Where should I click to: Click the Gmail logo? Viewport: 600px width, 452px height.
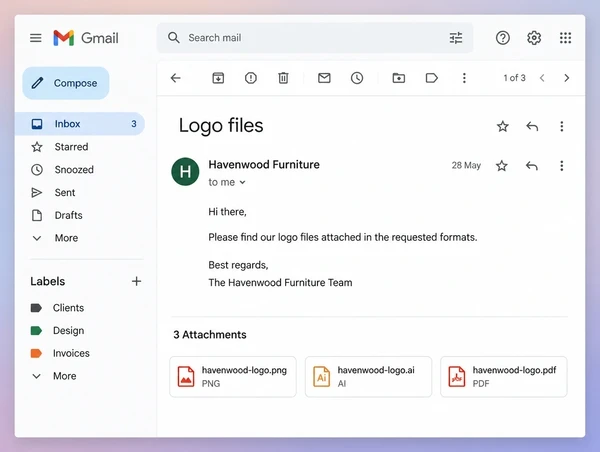(86, 38)
